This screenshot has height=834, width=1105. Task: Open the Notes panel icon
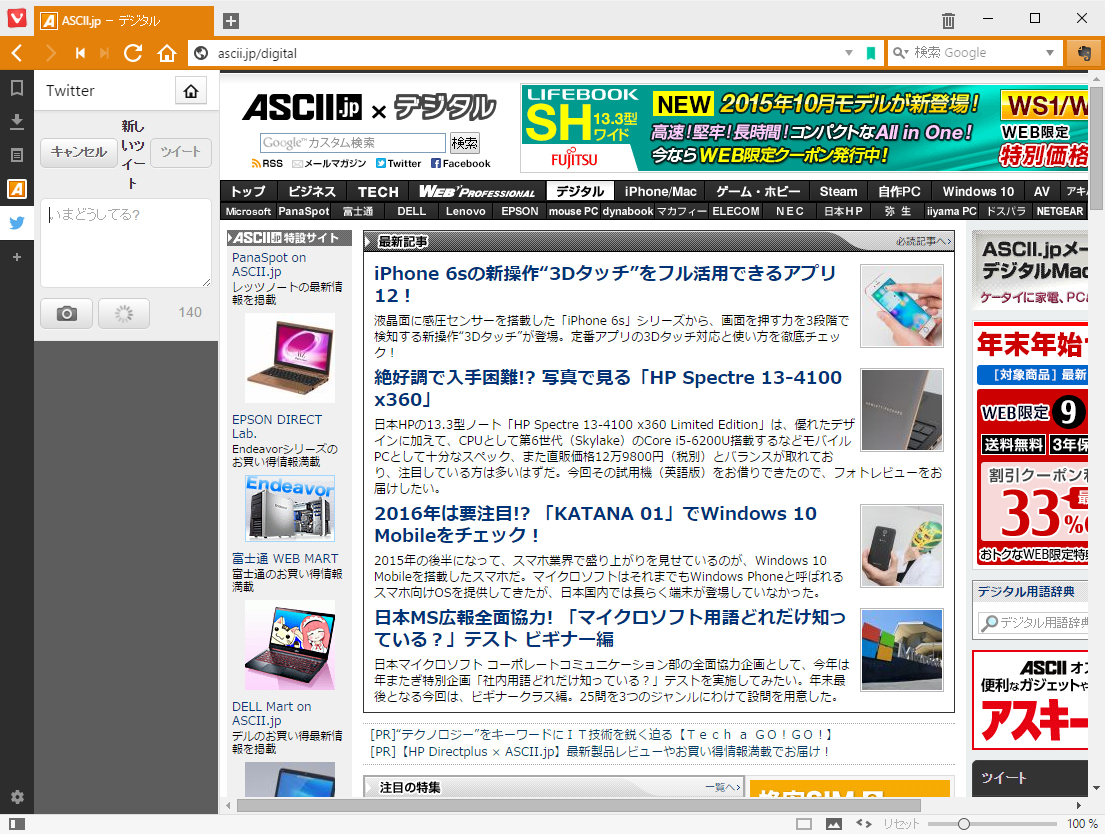17,155
